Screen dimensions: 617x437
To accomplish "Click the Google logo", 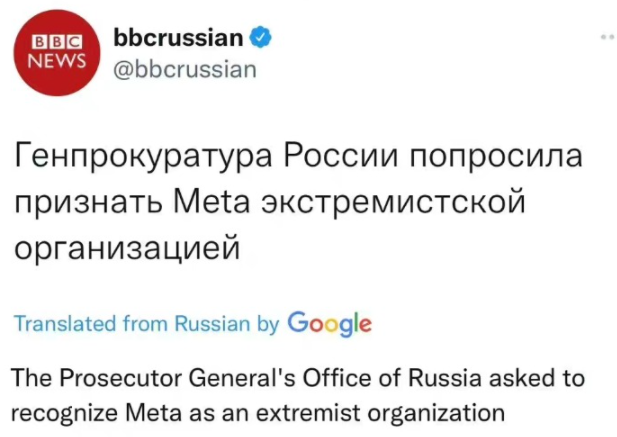I will (x=329, y=323).
